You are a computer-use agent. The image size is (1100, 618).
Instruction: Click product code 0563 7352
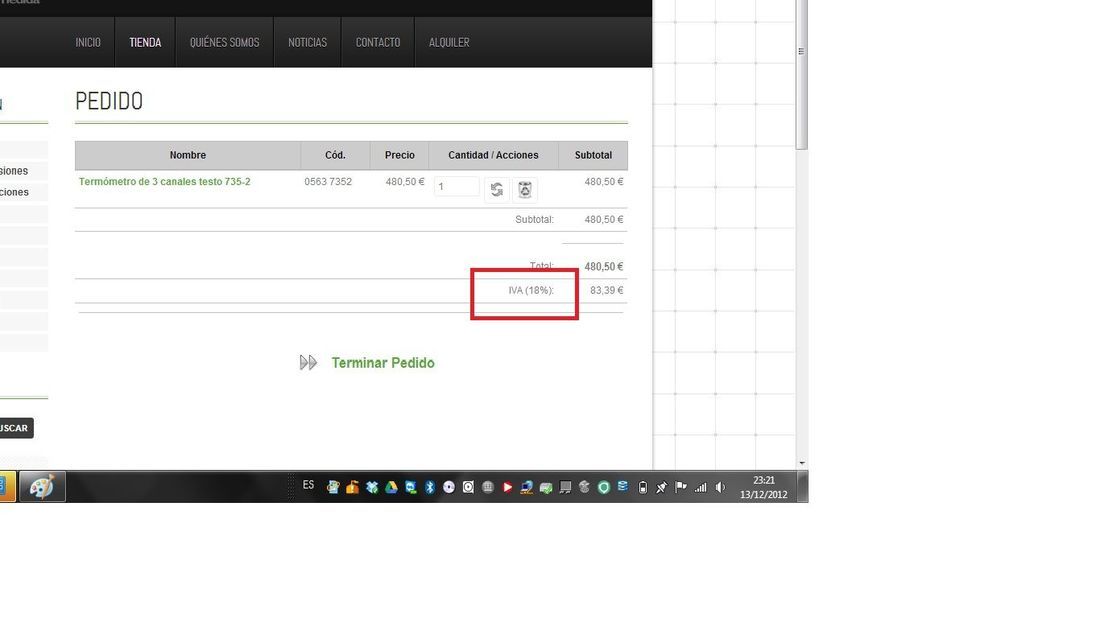pos(328,181)
